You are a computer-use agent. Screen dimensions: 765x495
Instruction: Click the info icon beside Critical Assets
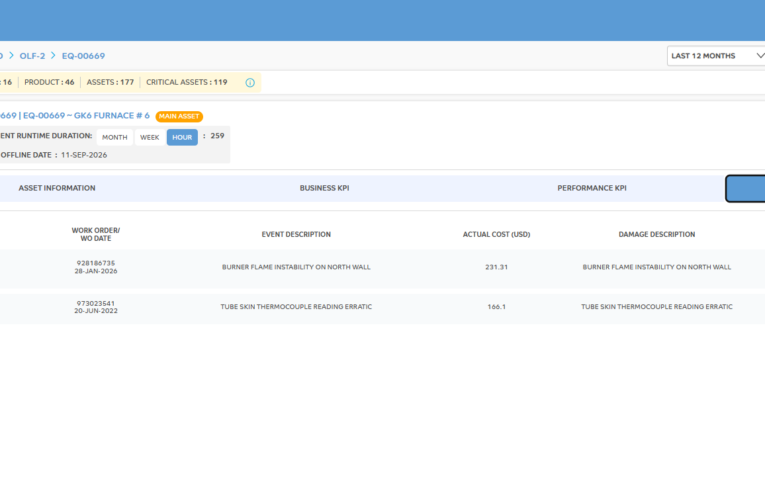pyautogui.click(x=250, y=82)
